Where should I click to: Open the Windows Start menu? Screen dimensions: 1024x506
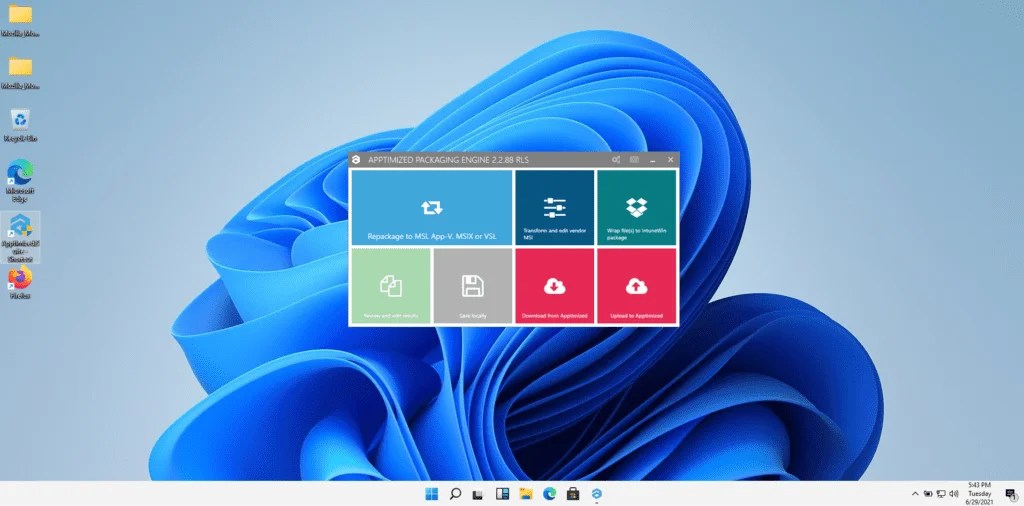pos(432,494)
